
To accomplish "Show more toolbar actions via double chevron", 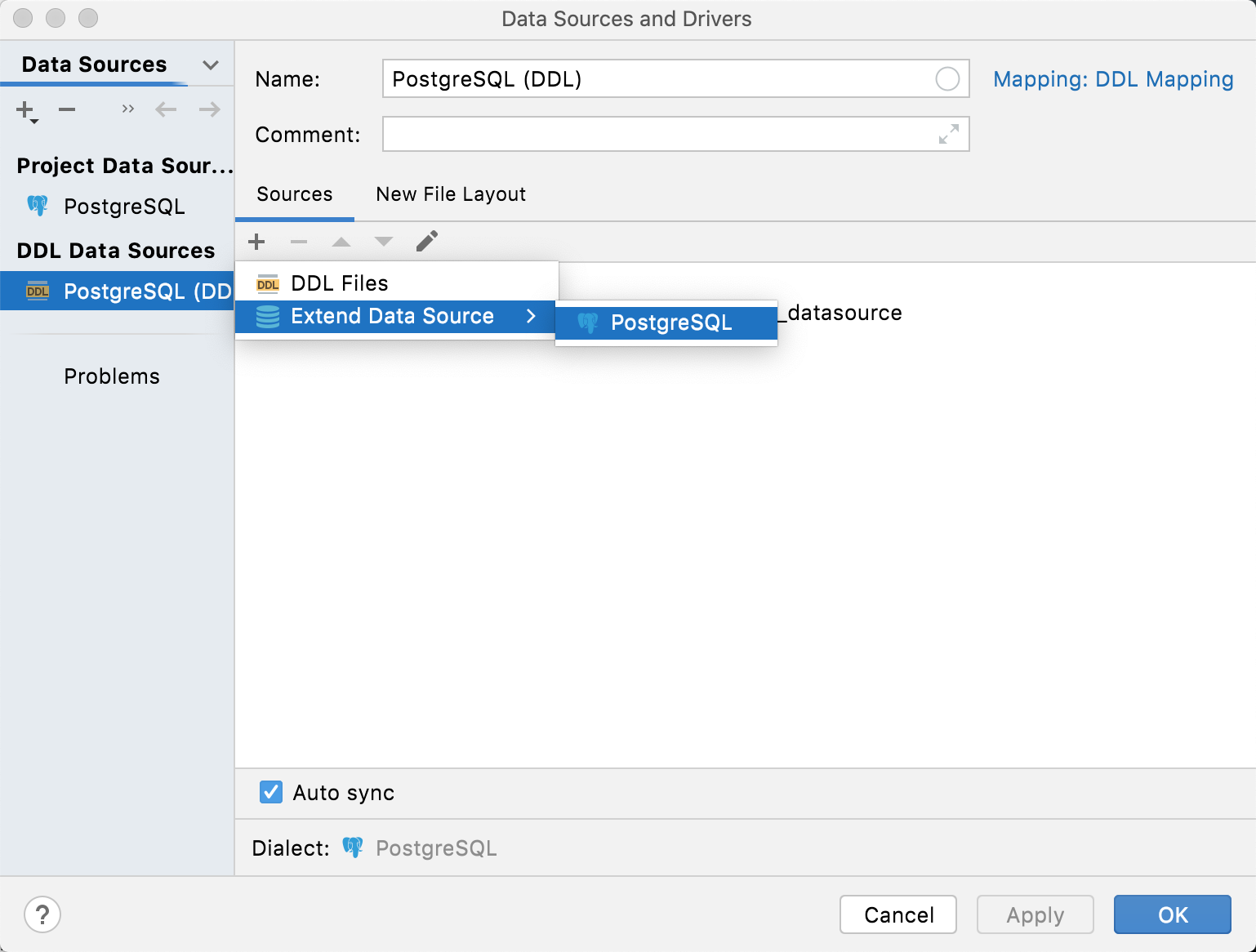I will (x=128, y=109).
